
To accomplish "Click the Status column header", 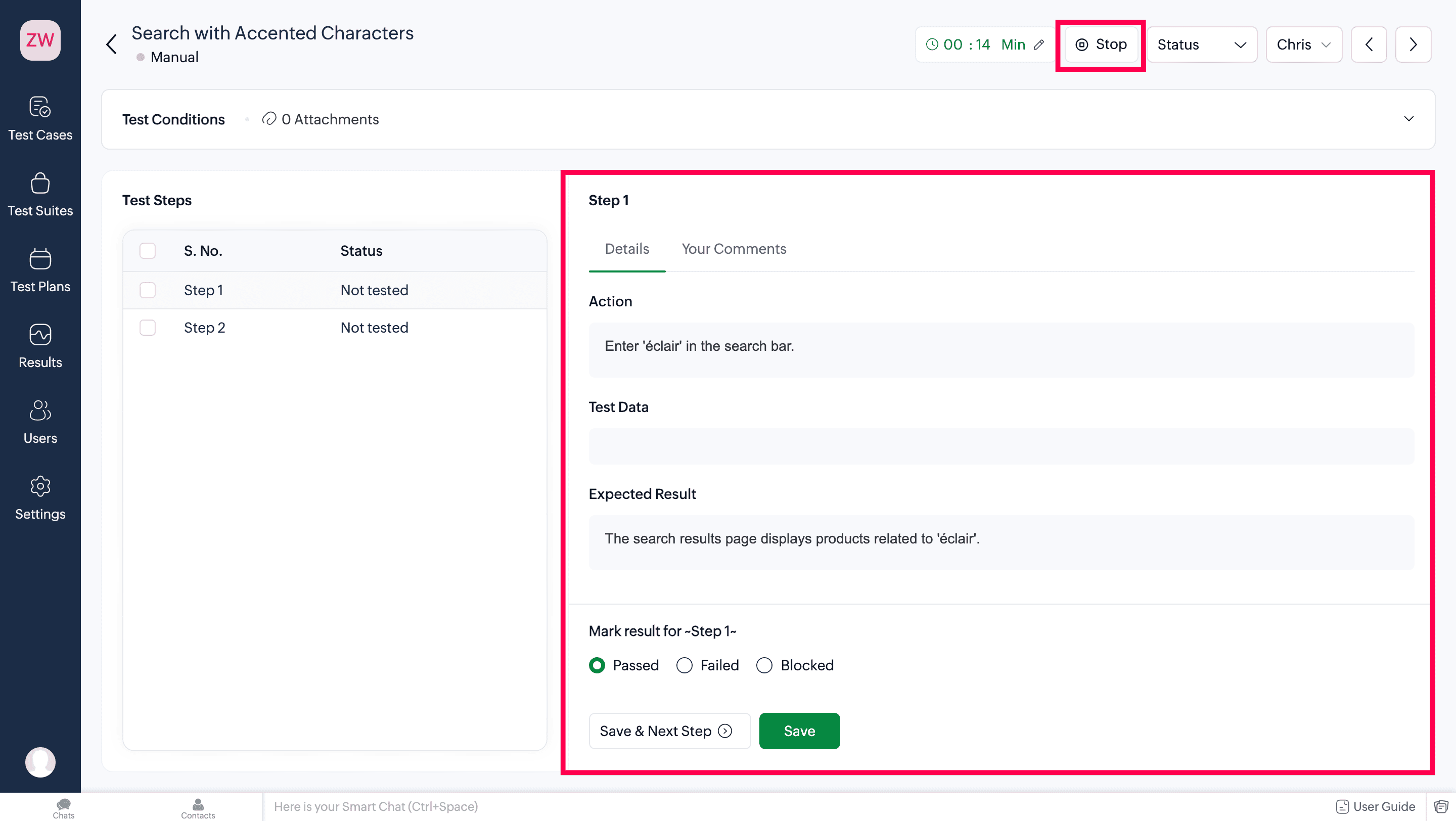I will point(361,250).
